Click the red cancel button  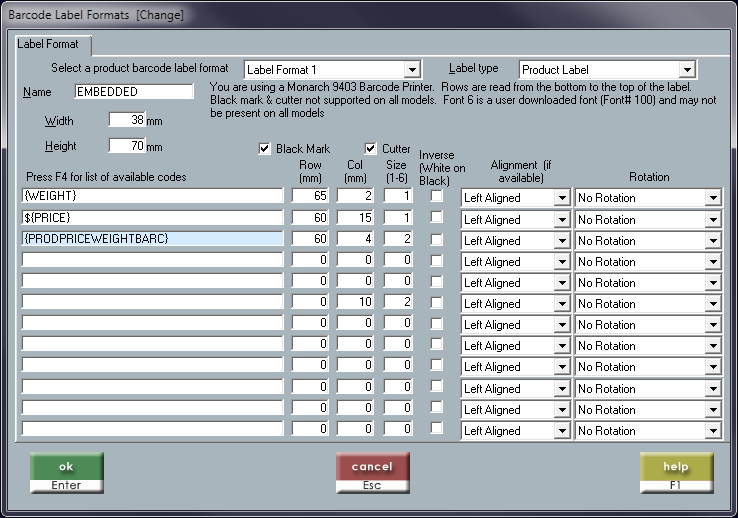click(x=372, y=473)
